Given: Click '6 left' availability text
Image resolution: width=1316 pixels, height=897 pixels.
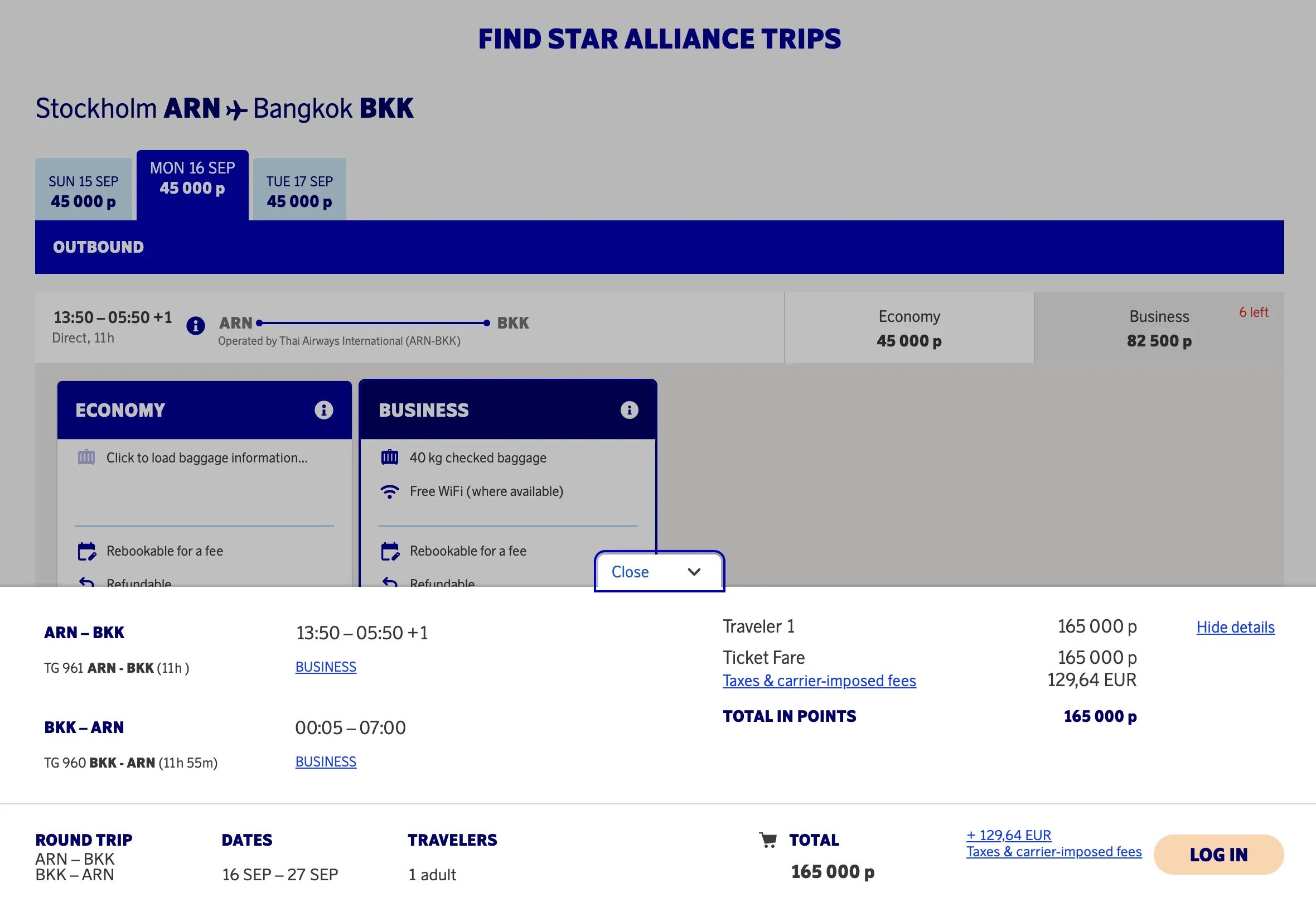Looking at the screenshot, I should click(x=1254, y=312).
